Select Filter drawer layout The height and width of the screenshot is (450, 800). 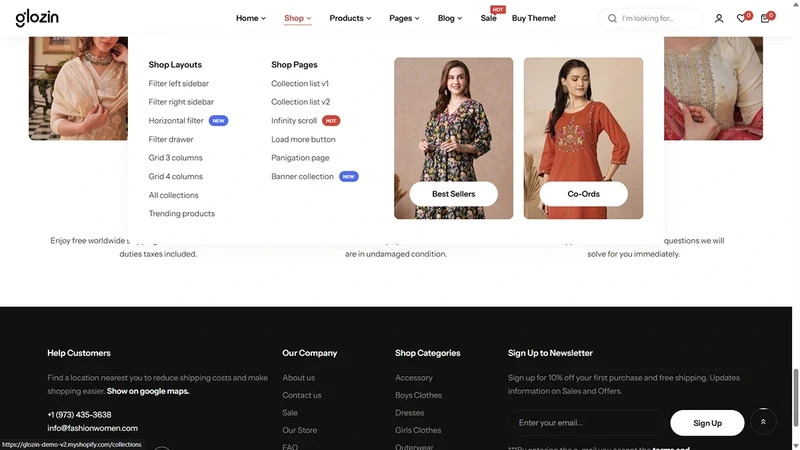(x=171, y=139)
